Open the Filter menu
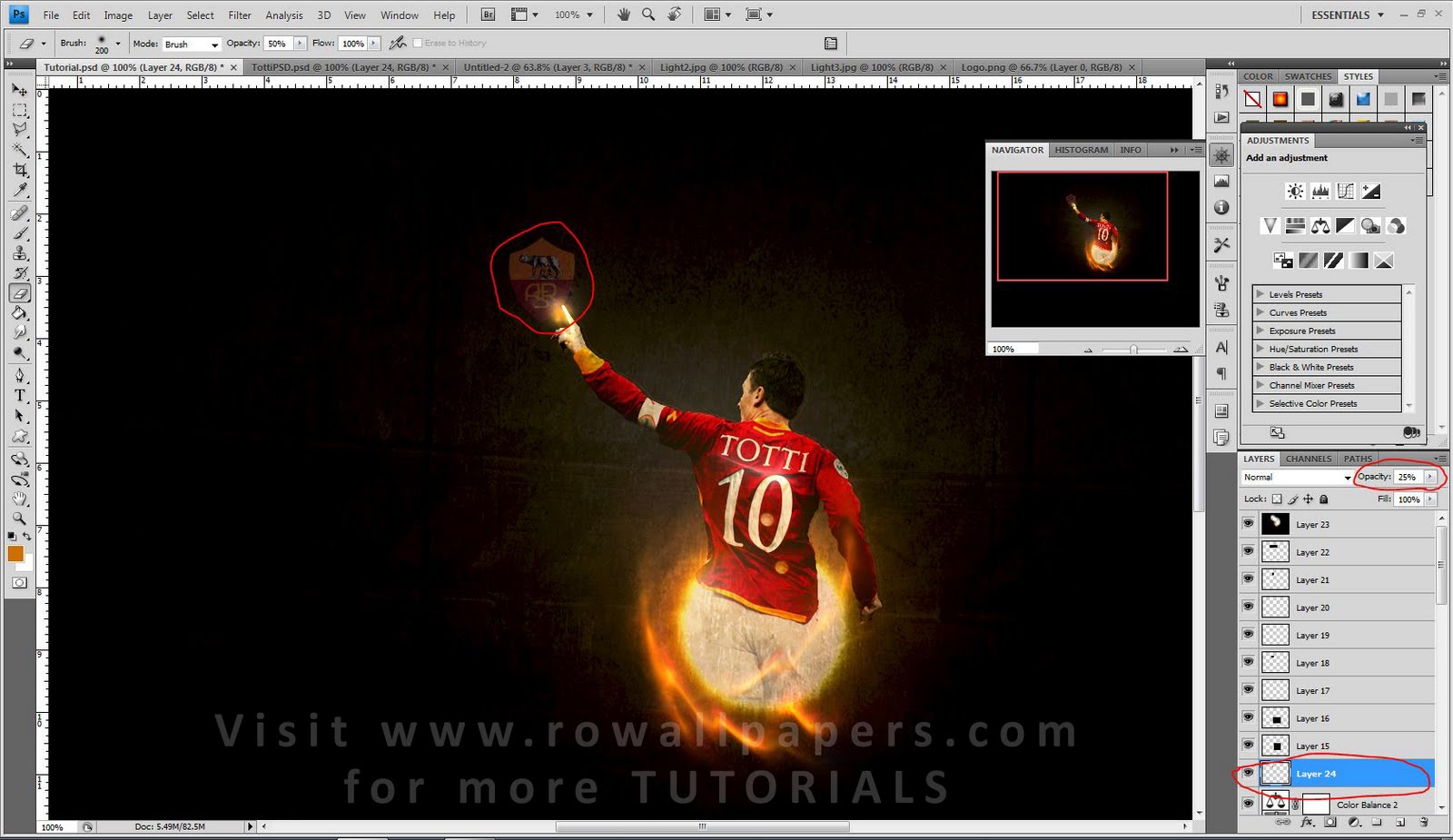This screenshot has width=1453, height=840. 240,15
